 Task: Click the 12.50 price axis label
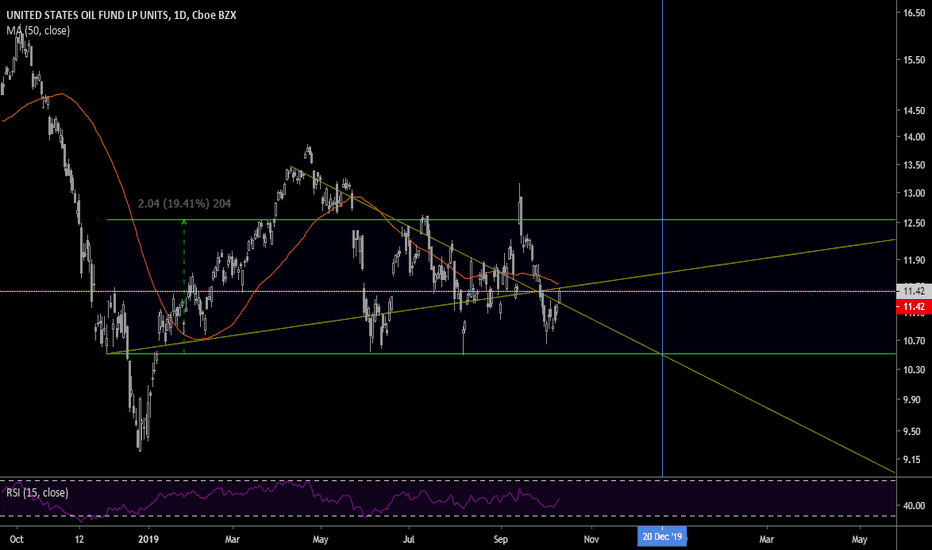coord(914,223)
